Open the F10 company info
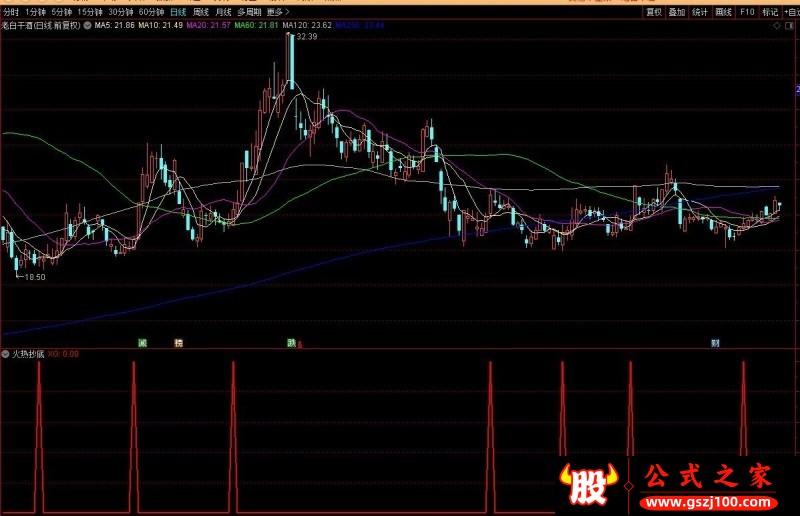 [747, 12]
